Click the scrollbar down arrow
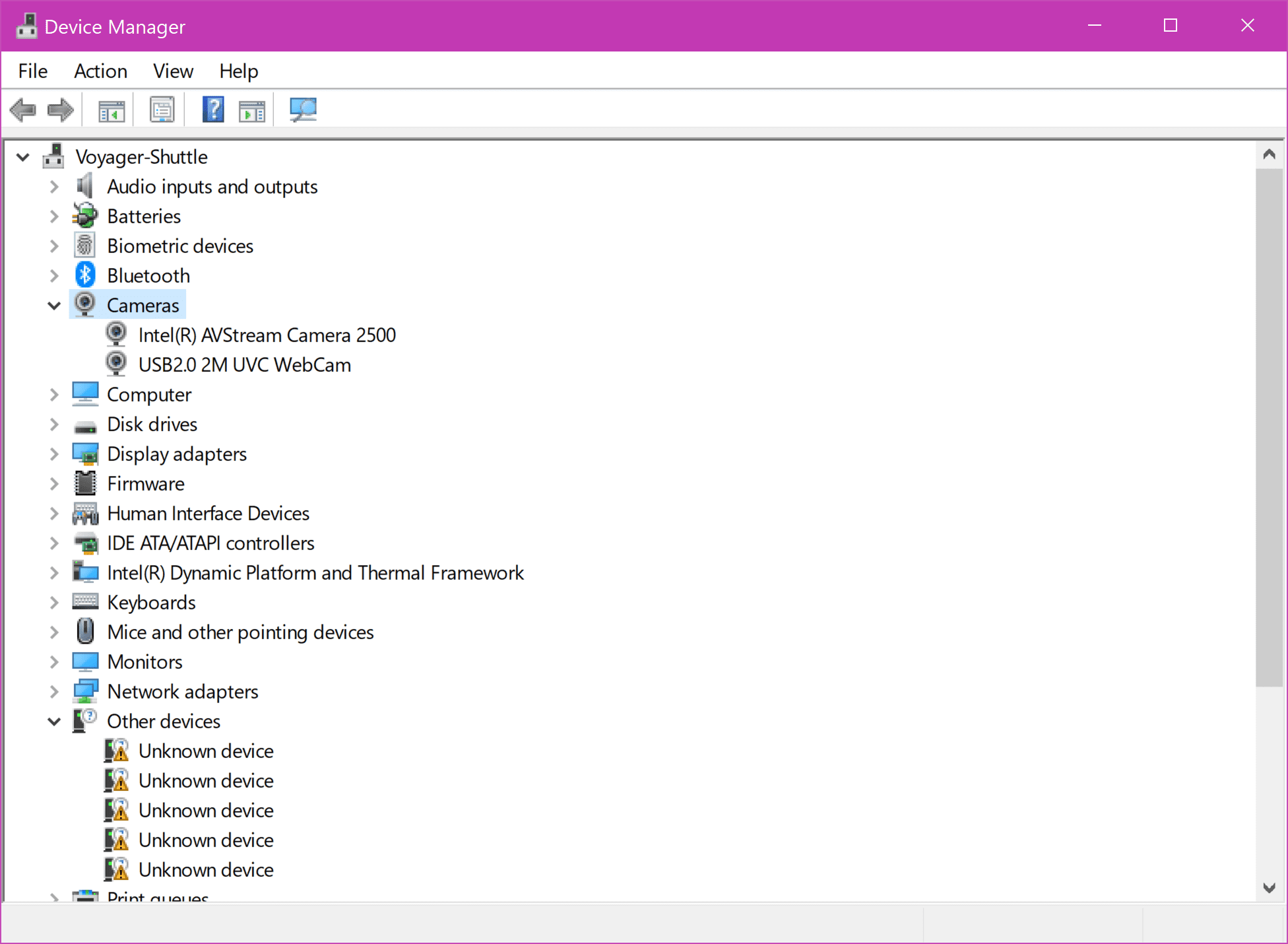This screenshot has height=944, width=1288. [1268, 887]
